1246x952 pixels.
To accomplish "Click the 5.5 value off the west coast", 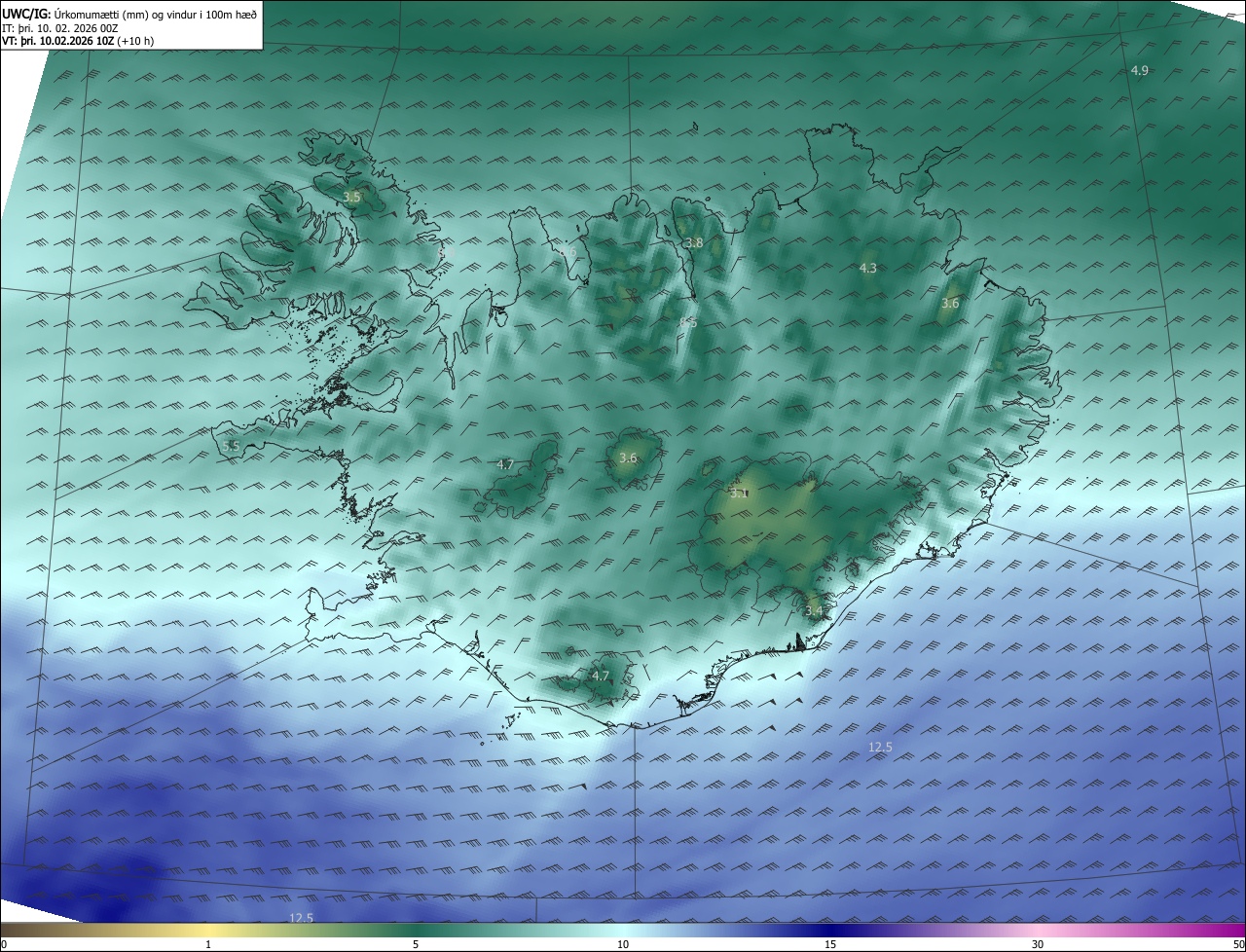I will coord(231,446).
